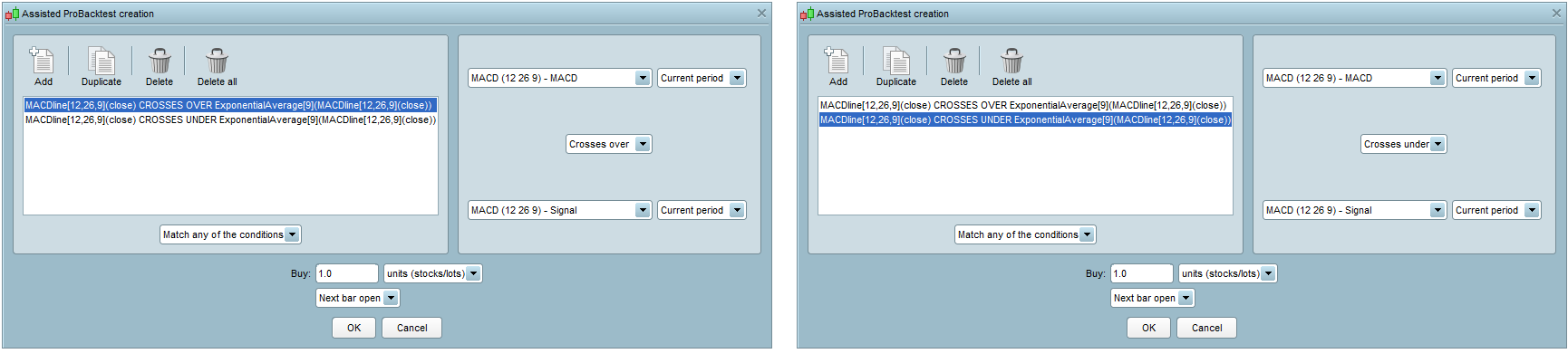Click Delete all icon in right dialog

pyautogui.click(x=1011, y=62)
